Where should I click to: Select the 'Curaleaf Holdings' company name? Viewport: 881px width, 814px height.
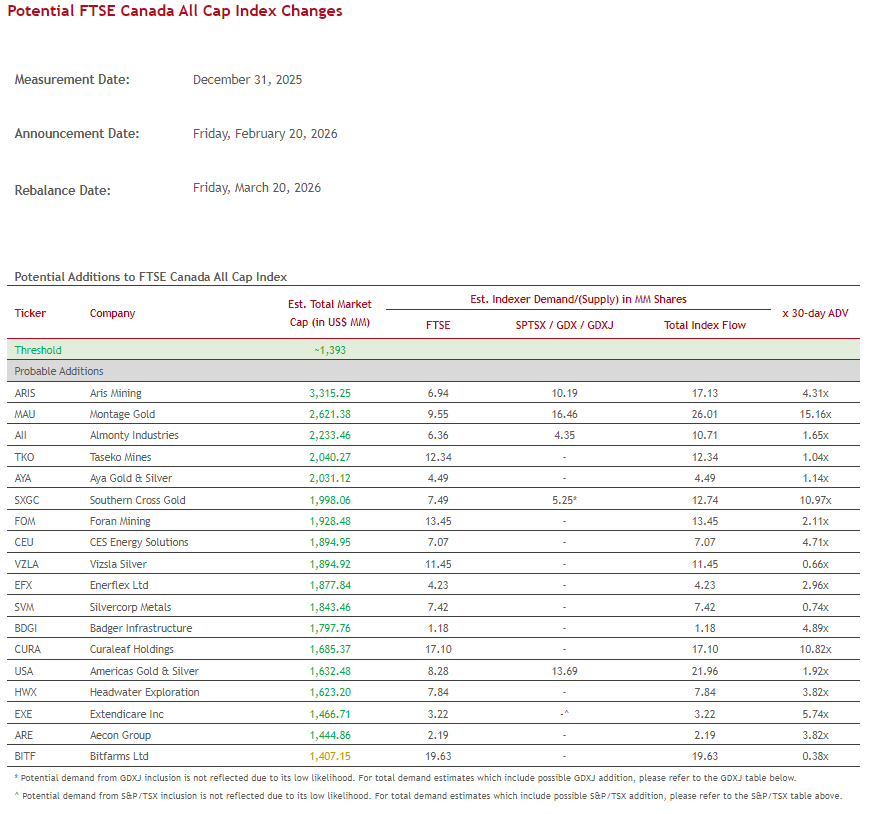click(131, 649)
